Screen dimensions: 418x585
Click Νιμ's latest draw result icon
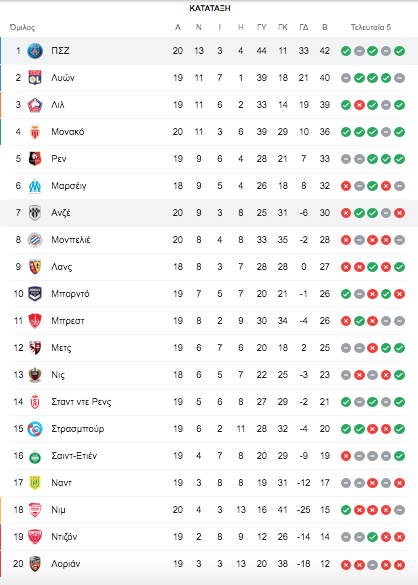[x=399, y=510]
